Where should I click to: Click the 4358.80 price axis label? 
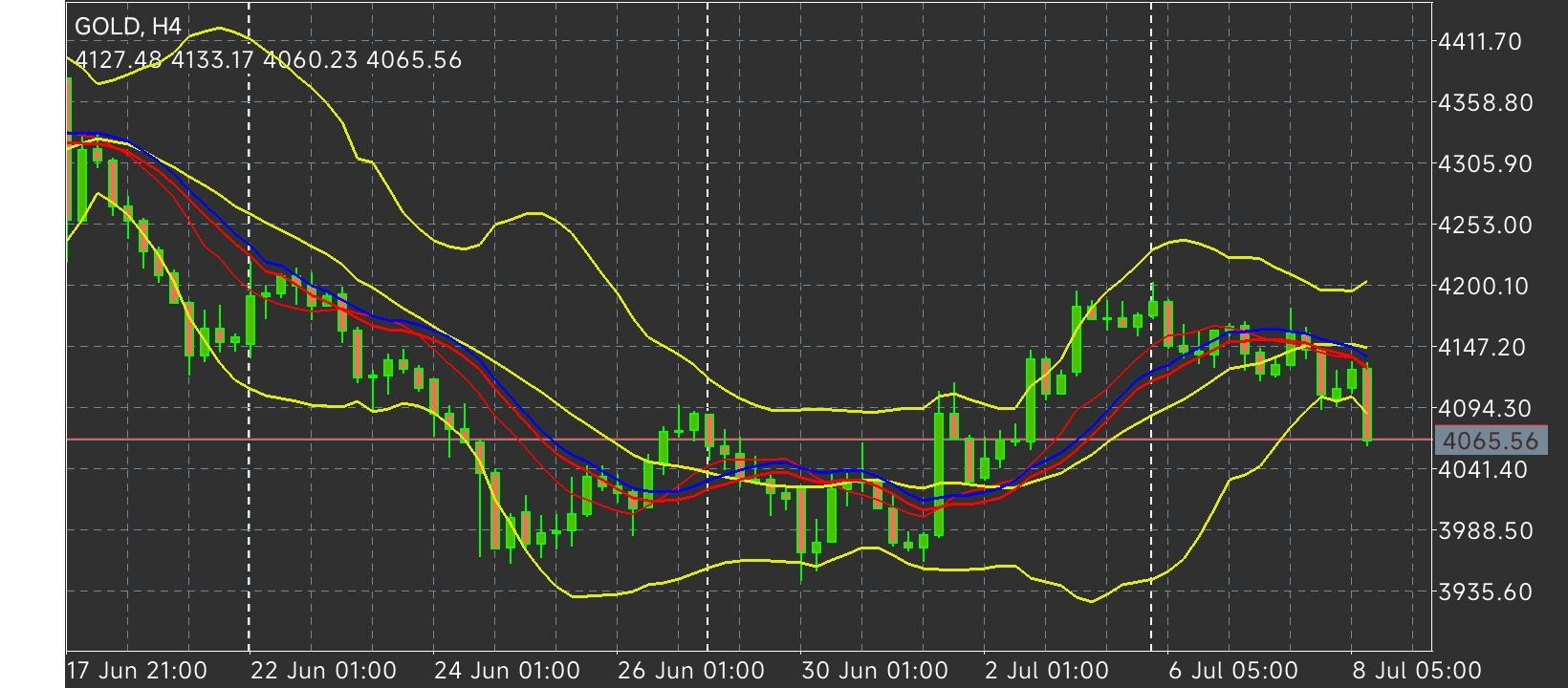click(x=1486, y=102)
